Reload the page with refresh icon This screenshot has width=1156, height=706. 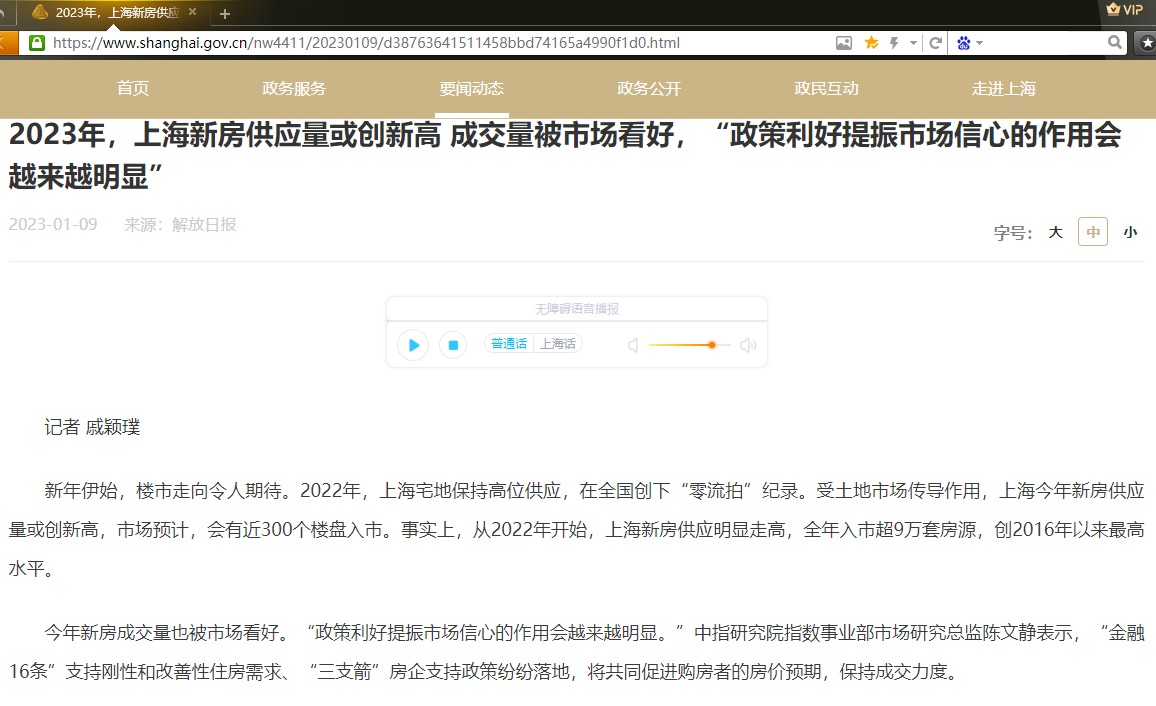[x=936, y=43]
